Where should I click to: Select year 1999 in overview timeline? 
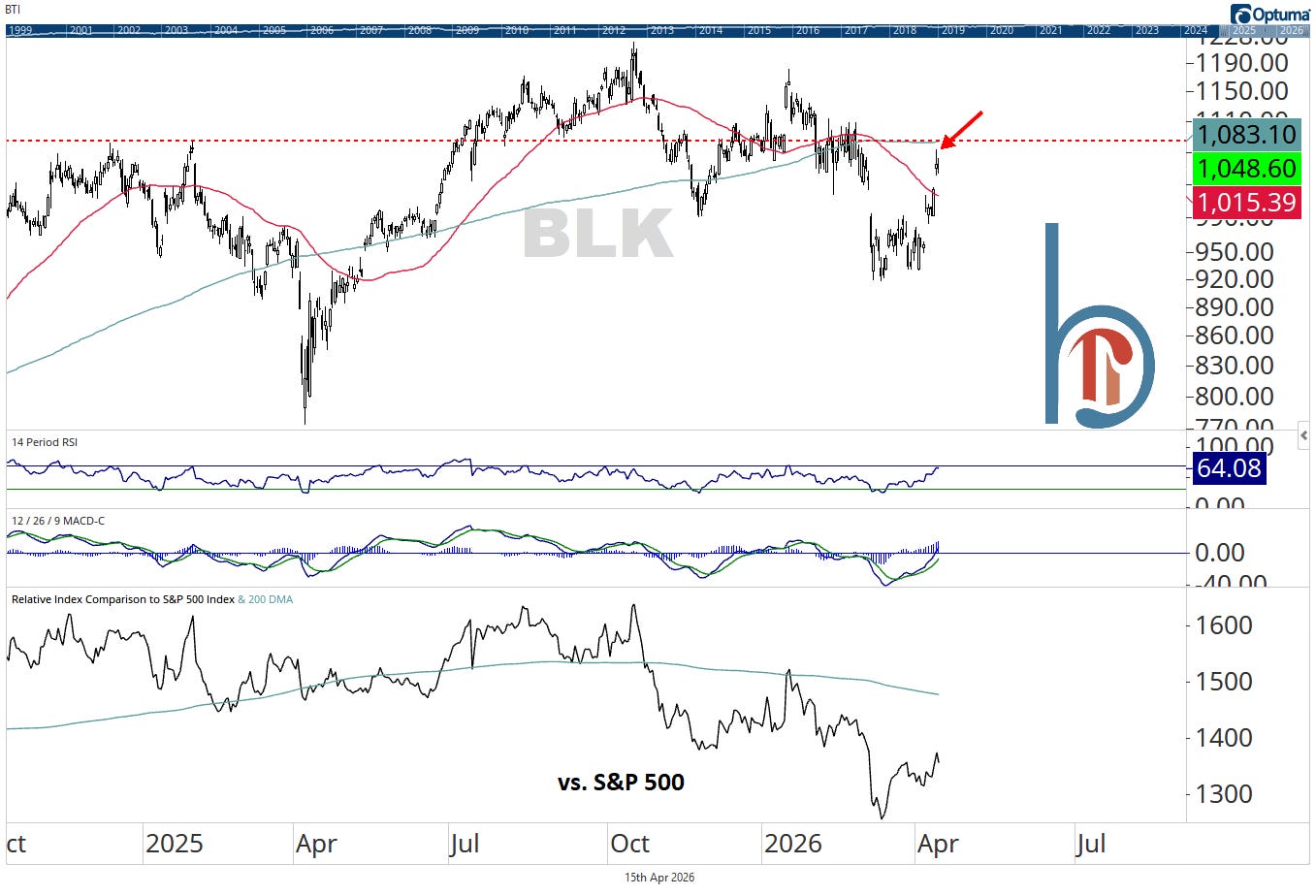(x=20, y=30)
